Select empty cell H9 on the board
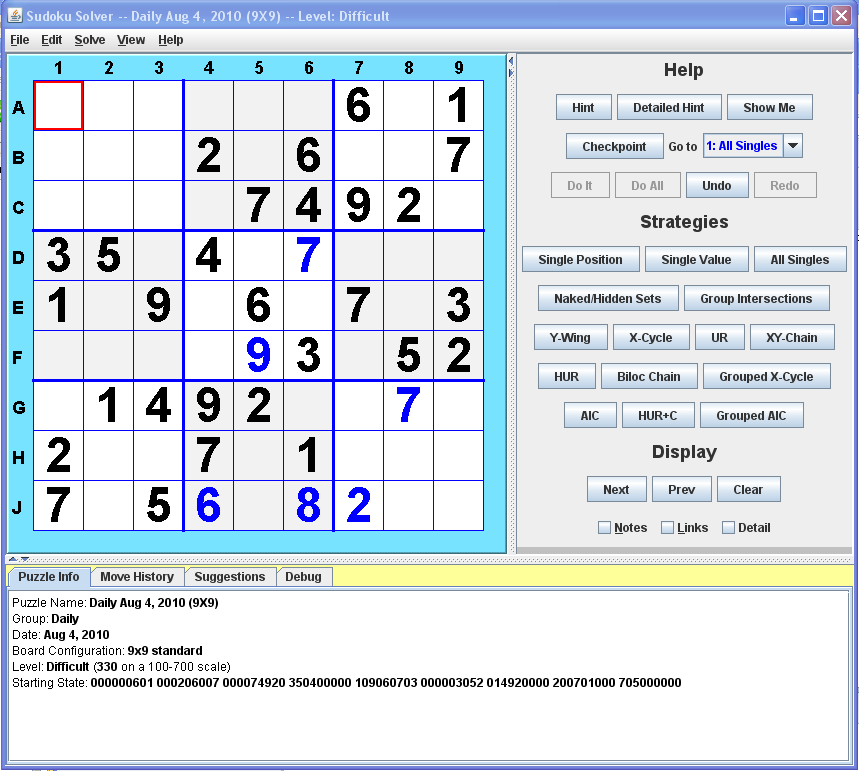859x771 pixels. pos(459,455)
